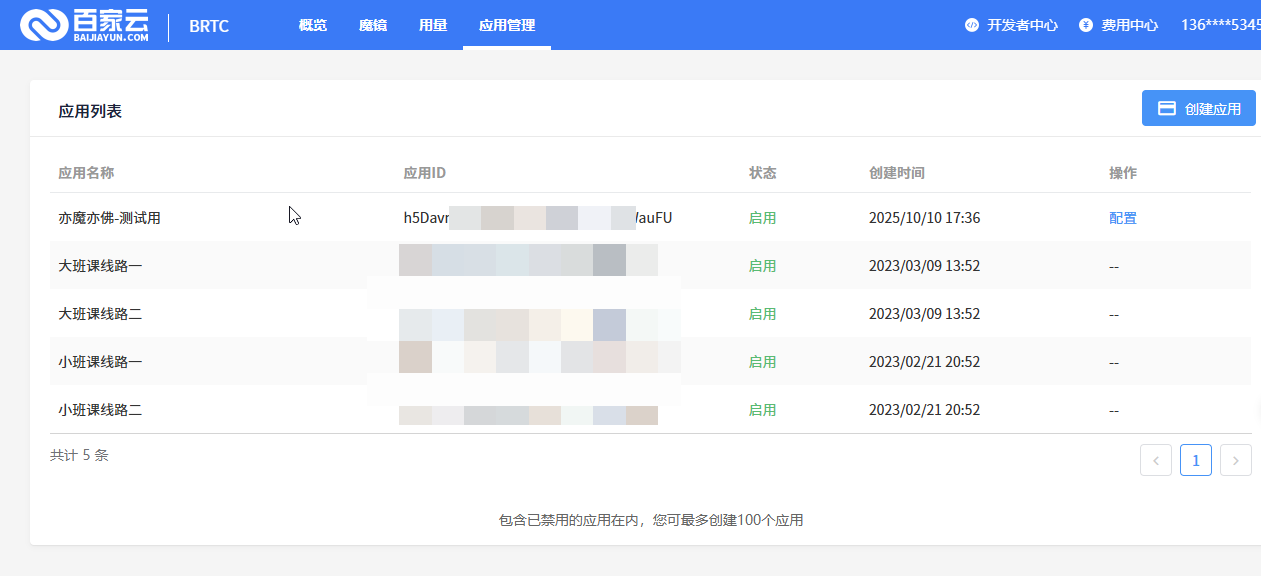Click the BRTC product label
This screenshot has height=576, width=1261.
click(208, 26)
